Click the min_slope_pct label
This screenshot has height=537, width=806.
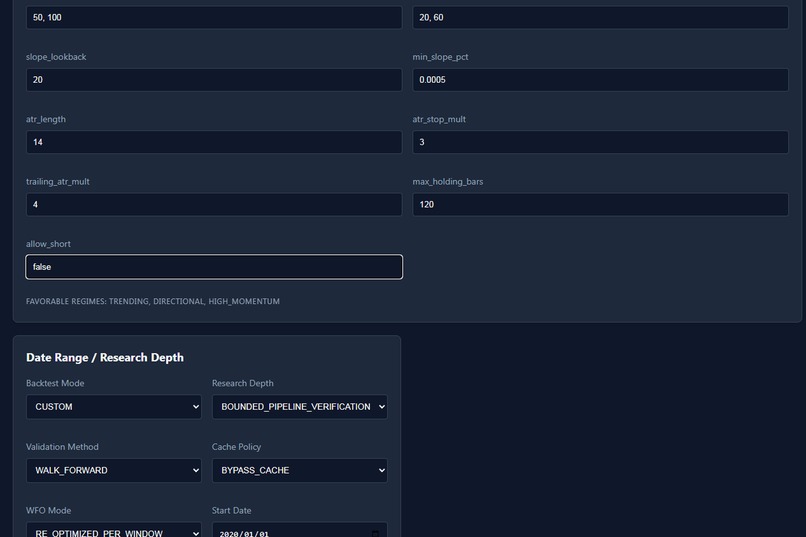point(440,57)
